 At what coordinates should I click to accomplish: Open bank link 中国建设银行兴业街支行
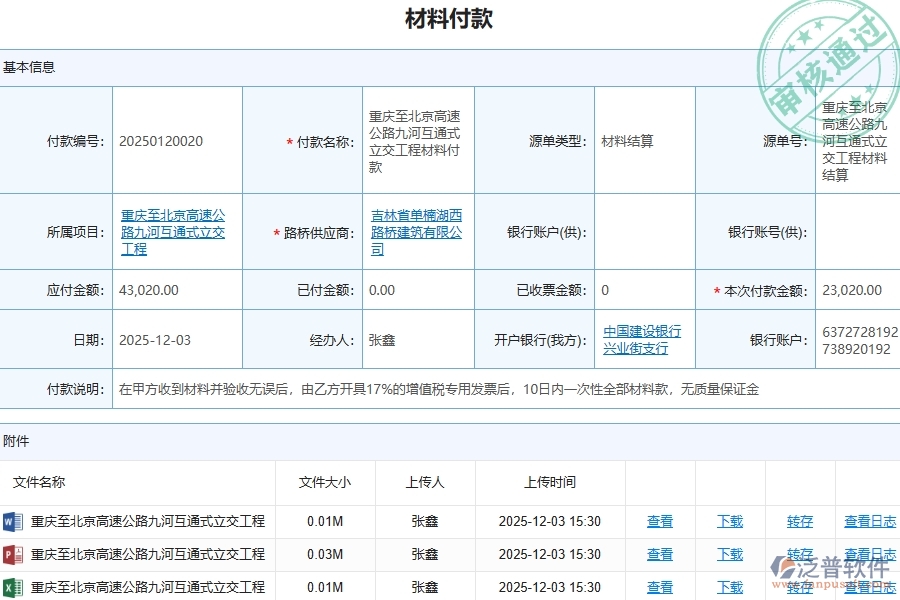tap(643, 339)
